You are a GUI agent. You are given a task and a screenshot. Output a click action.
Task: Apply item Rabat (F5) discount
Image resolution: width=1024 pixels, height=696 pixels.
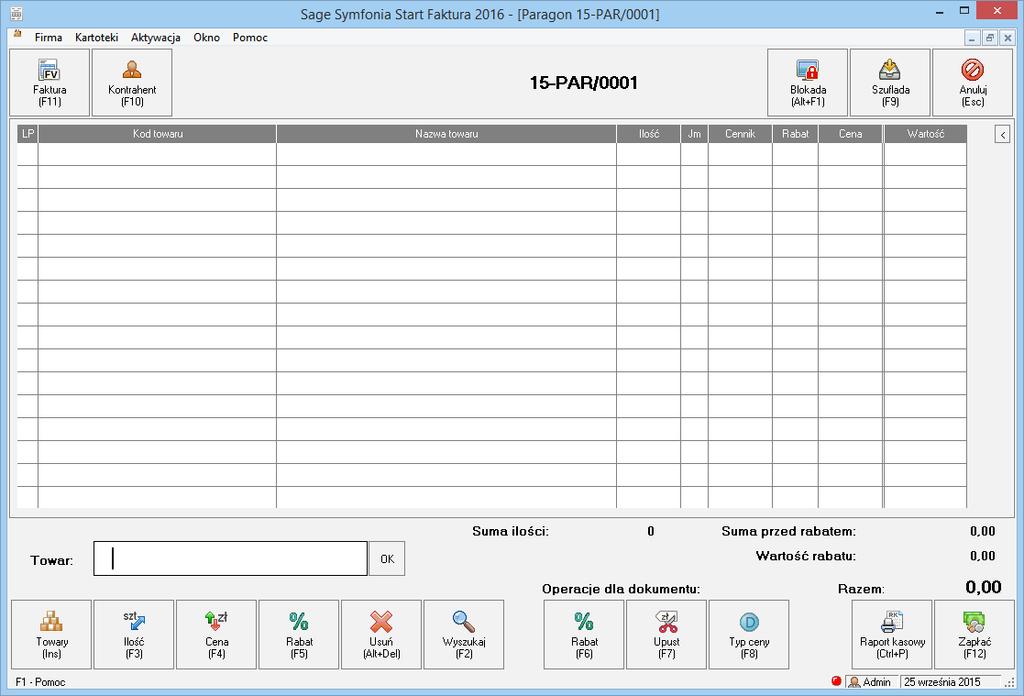299,635
